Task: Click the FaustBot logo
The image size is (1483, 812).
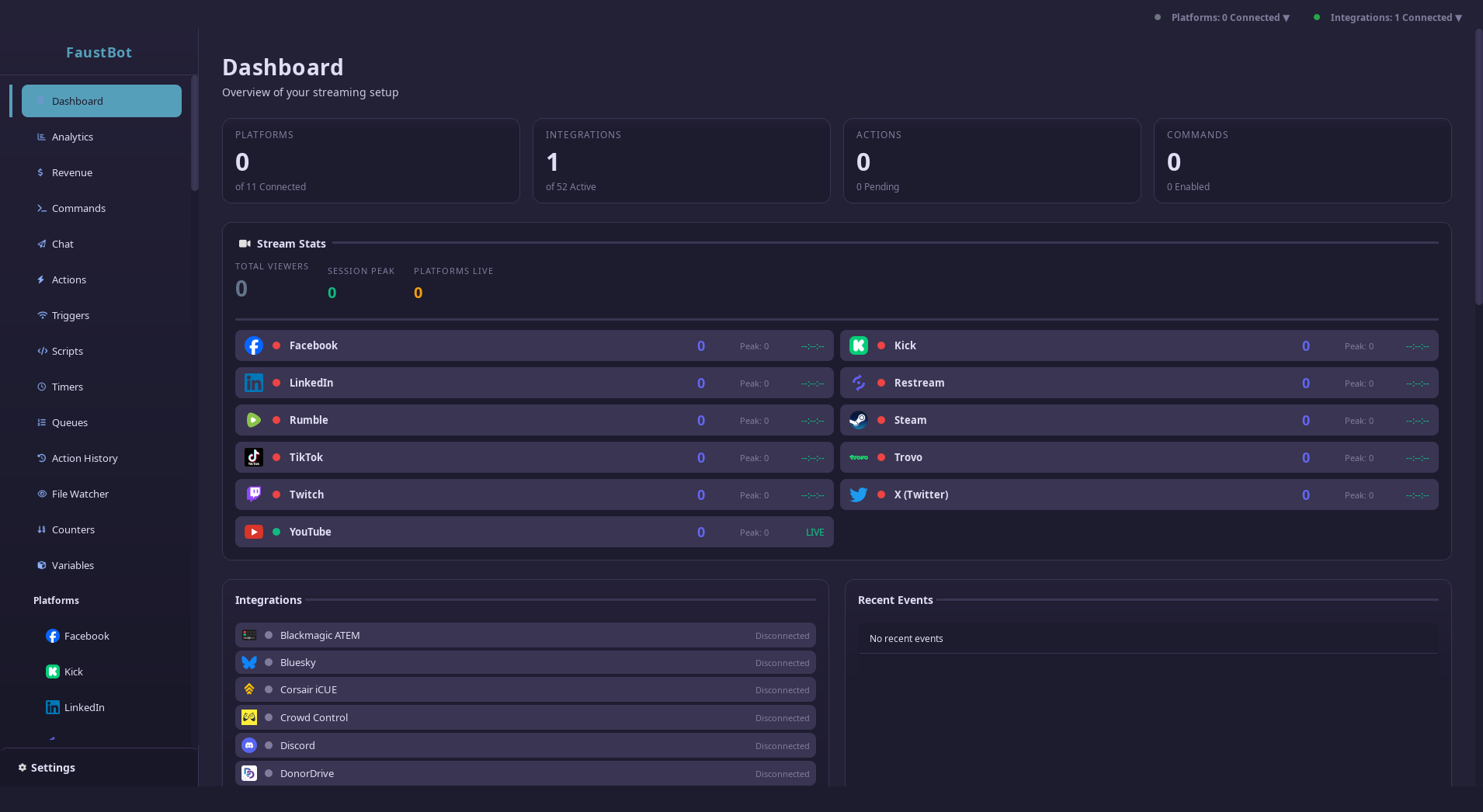Action: 99,52
